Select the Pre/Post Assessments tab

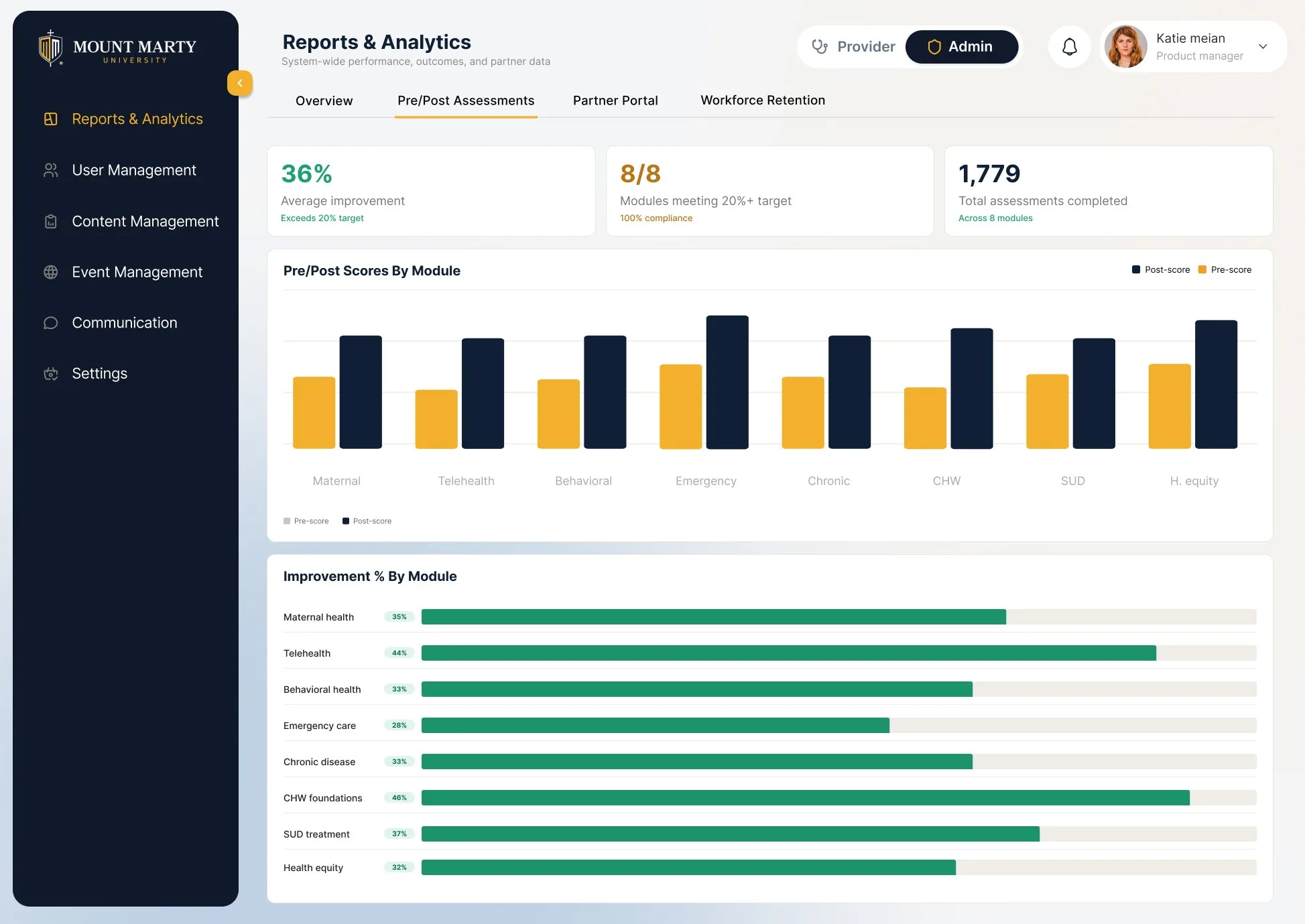point(466,101)
